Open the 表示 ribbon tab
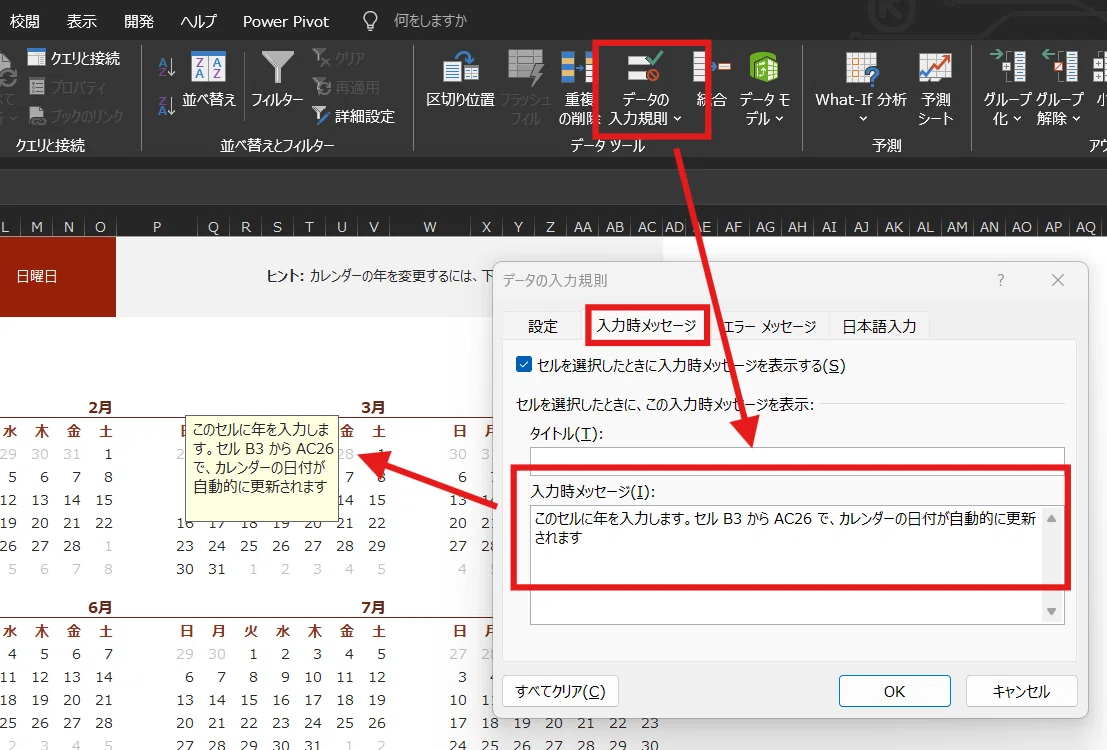 click(82, 21)
